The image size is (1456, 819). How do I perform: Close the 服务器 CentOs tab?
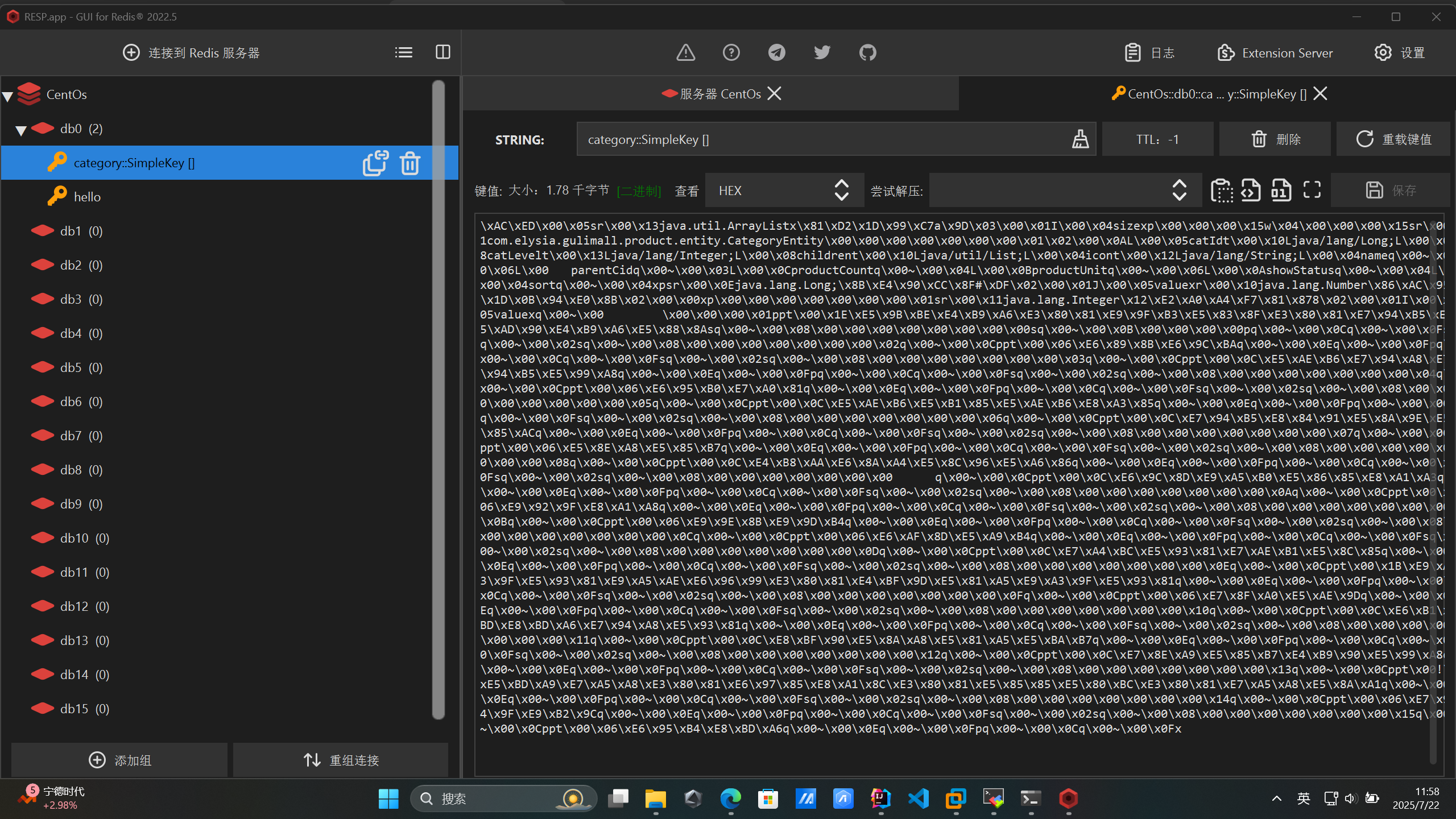(x=775, y=93)
